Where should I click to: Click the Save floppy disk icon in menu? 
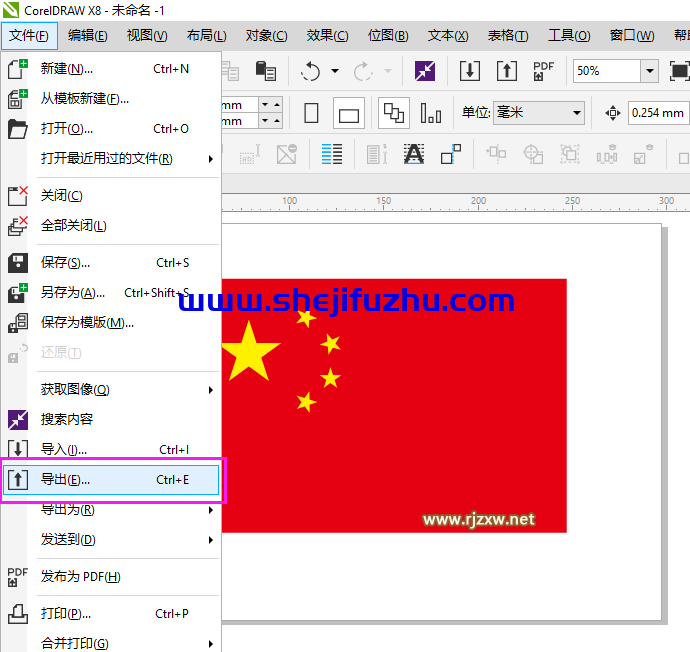click(18, 263)
